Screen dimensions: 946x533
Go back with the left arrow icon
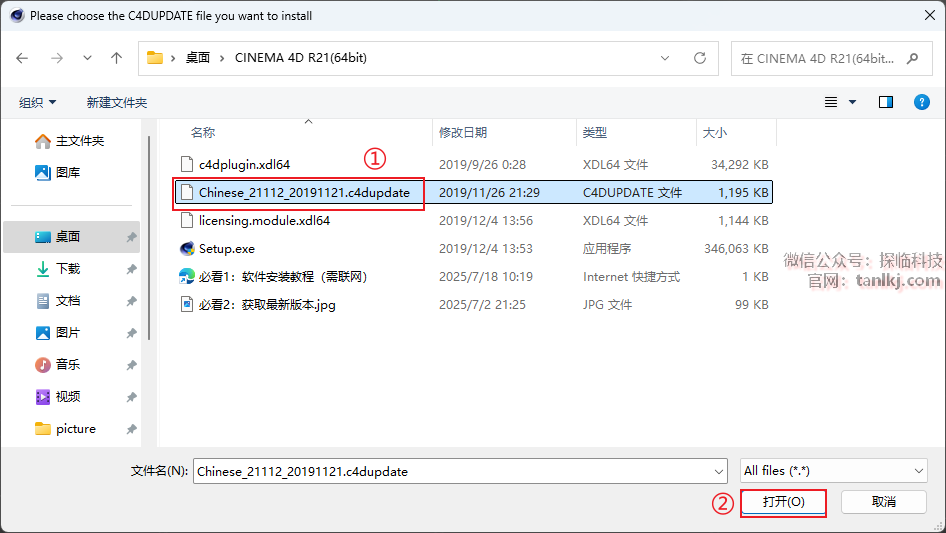pos(22,58)
